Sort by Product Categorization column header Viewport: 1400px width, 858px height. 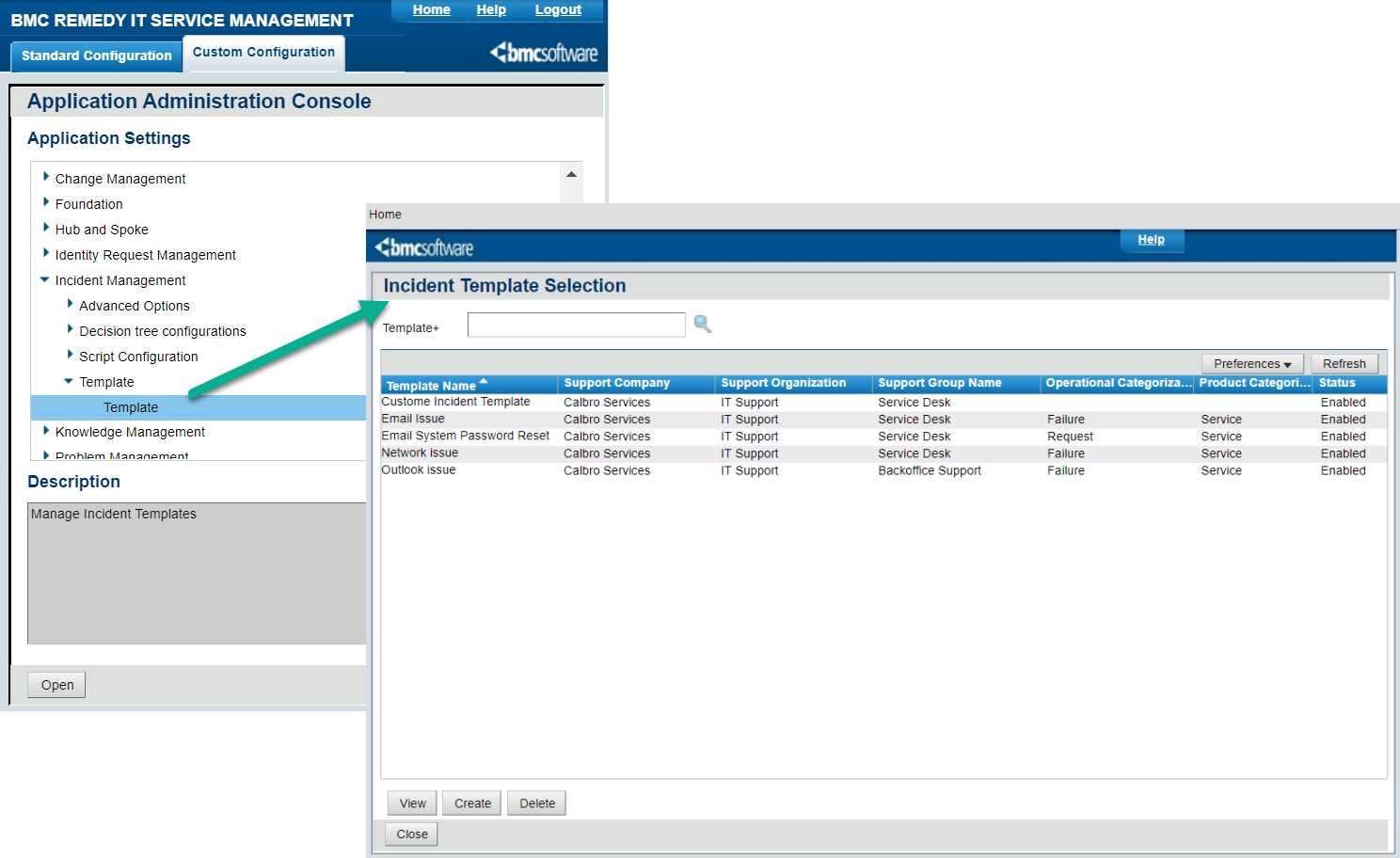[x=1254, y=384]
